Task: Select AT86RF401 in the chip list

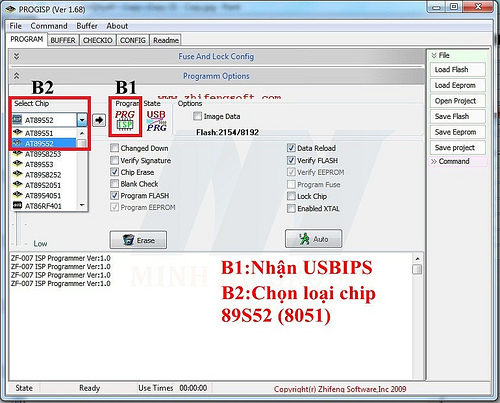Action: click(x=44, y=206)
